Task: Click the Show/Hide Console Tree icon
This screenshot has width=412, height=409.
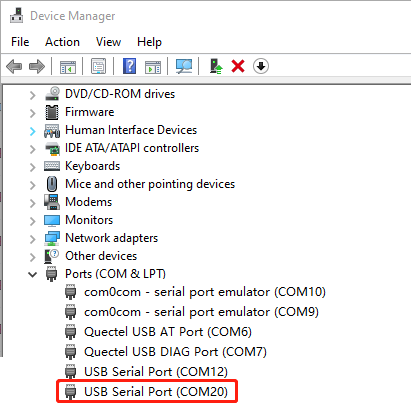Action: 68,67
